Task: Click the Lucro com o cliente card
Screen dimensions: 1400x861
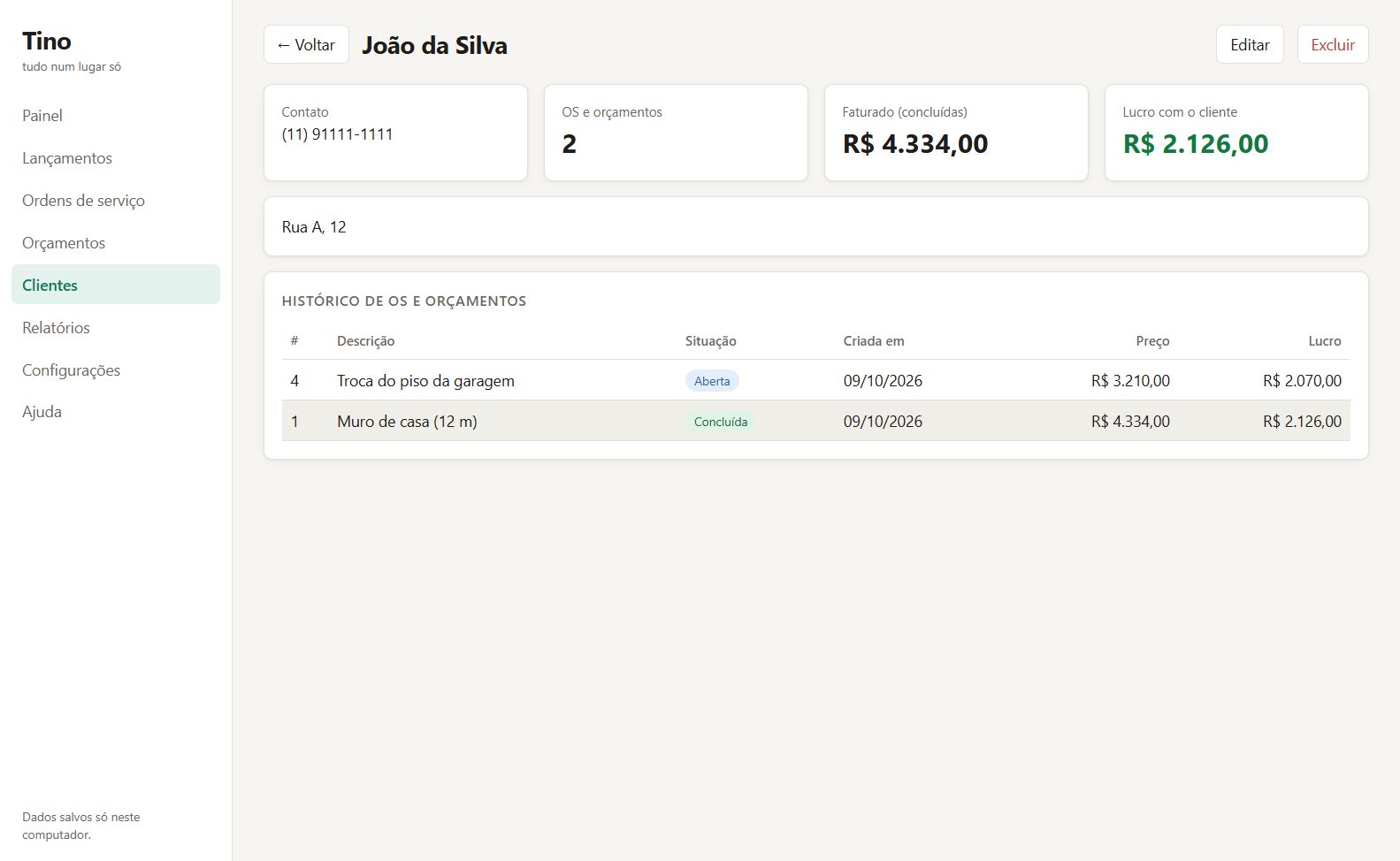Action: coord(1236,133)
